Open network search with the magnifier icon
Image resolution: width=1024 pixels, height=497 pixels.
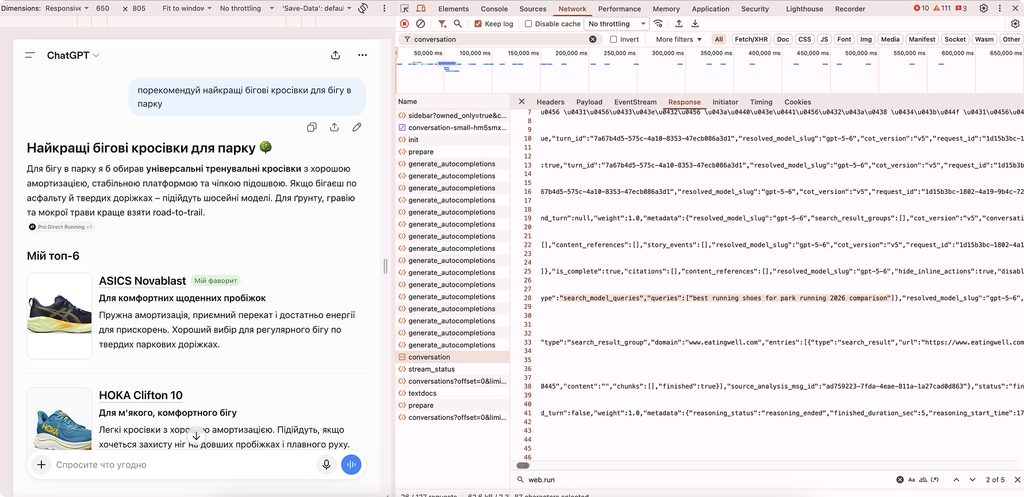click(458, 24)
